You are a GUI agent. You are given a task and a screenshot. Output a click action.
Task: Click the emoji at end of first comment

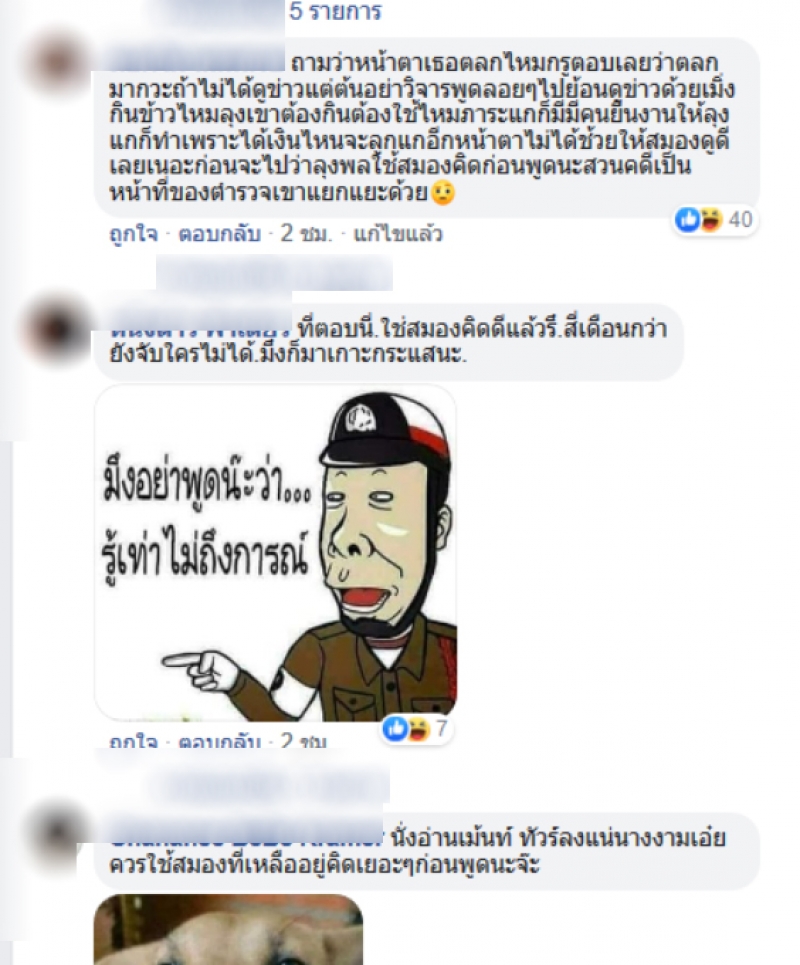click(x=442, y=193)
